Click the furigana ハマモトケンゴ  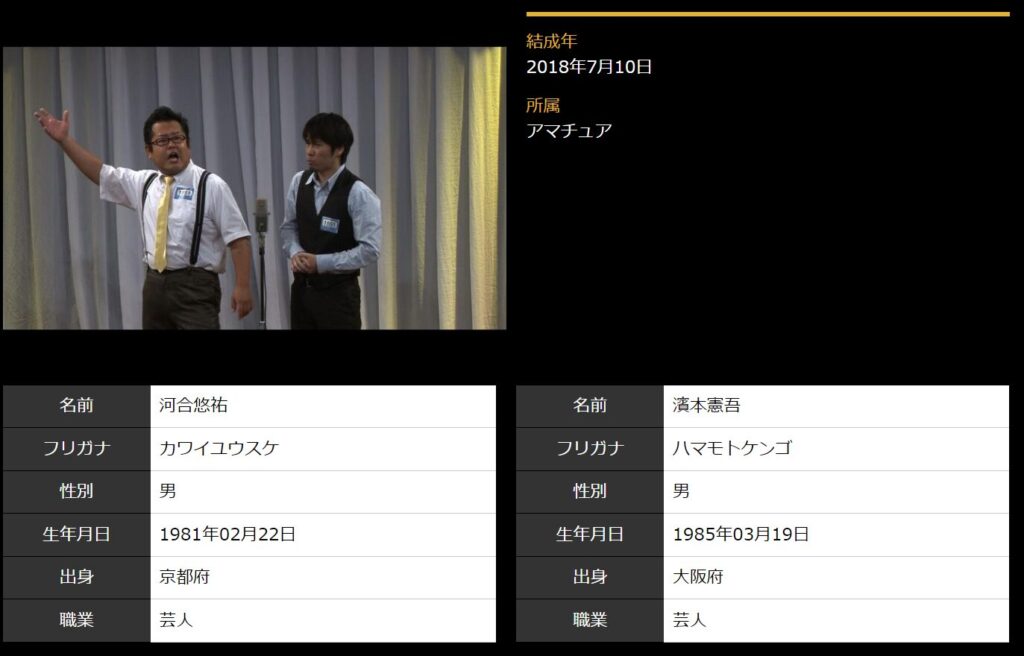point(732,449)
